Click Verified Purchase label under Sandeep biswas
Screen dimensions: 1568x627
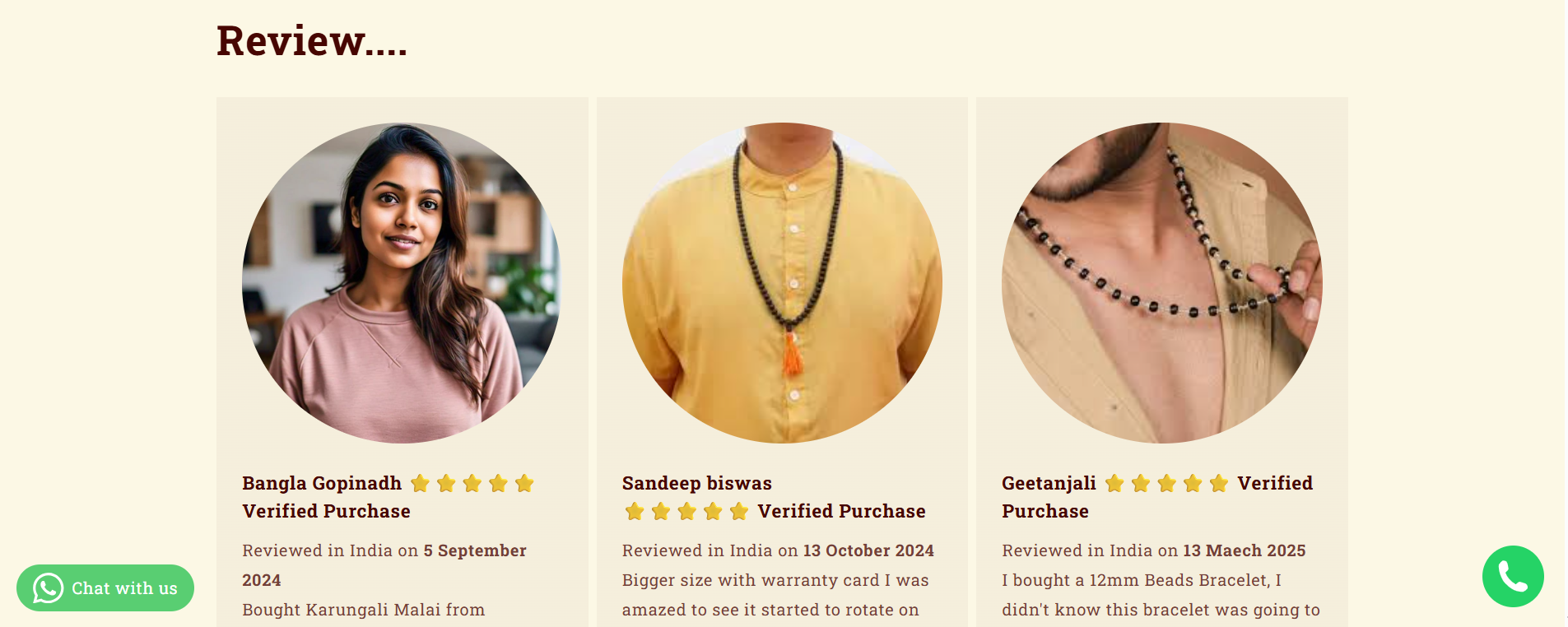pos(841,511)
